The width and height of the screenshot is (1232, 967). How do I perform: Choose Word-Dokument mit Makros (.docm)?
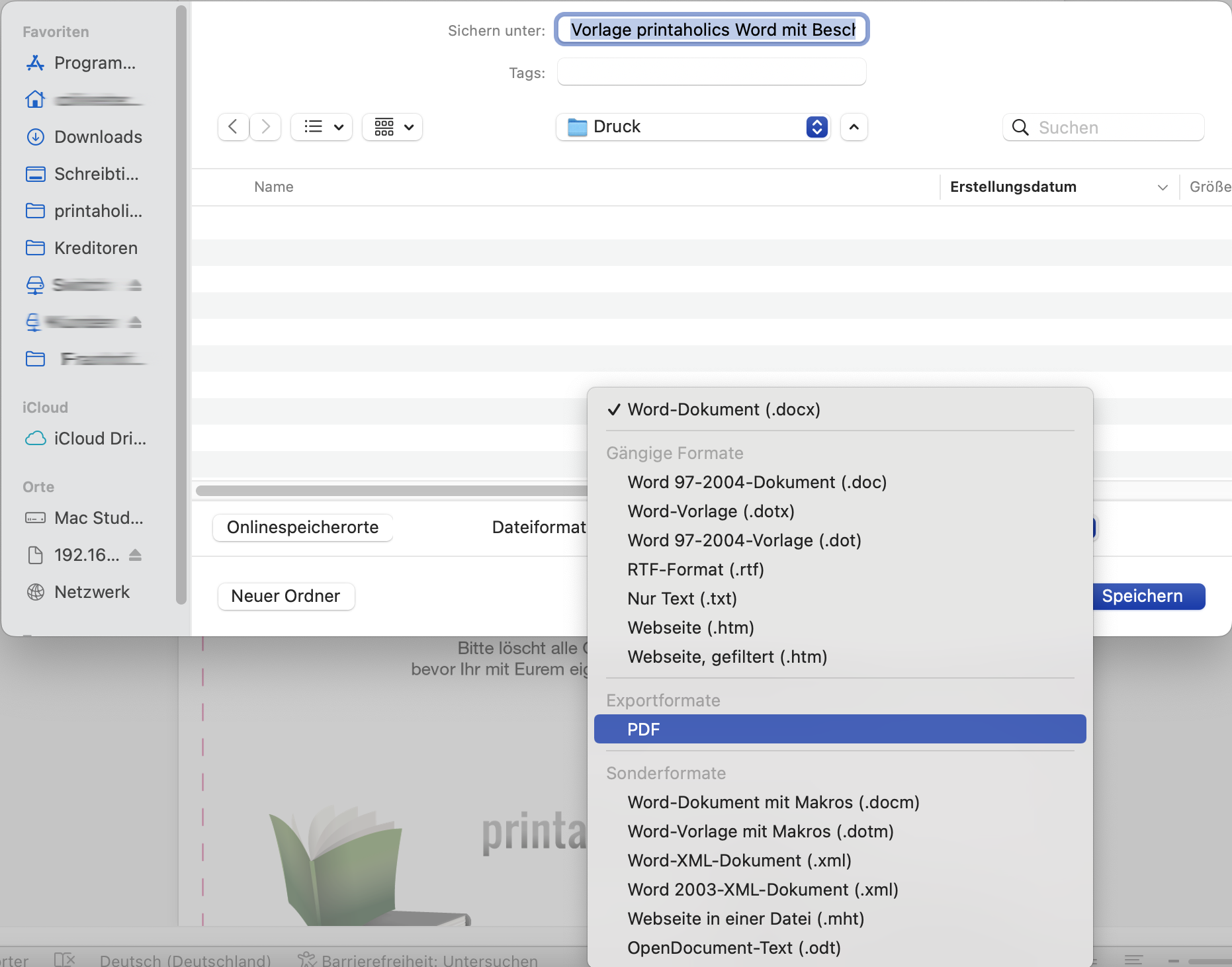tap(840, 802)
